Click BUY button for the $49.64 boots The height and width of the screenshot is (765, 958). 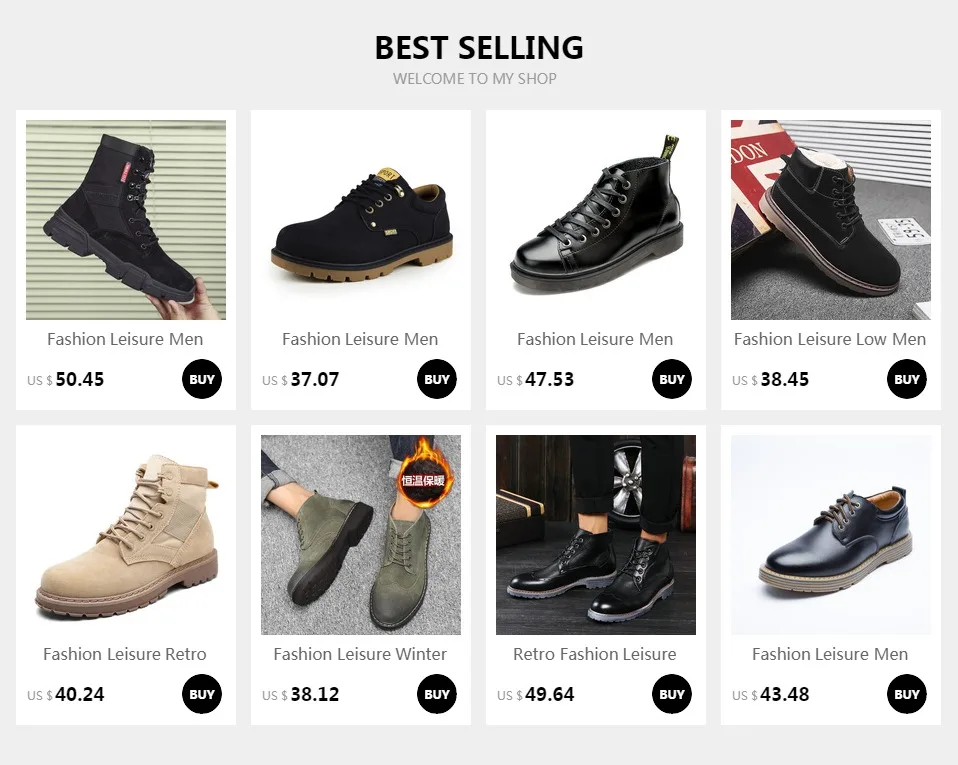pyautogui.click(x=671, y=694)
